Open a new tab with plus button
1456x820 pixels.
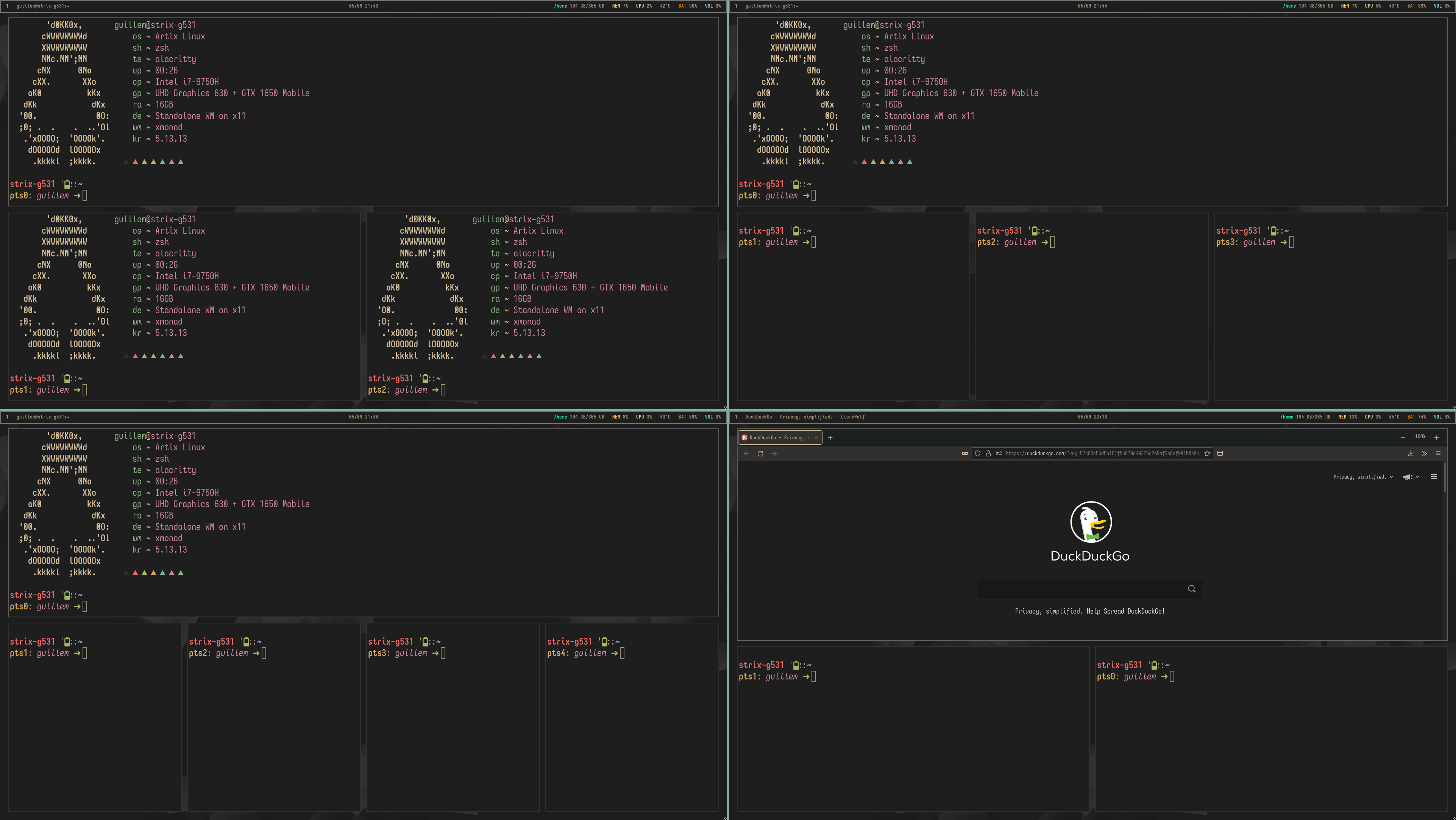[830, 438]
